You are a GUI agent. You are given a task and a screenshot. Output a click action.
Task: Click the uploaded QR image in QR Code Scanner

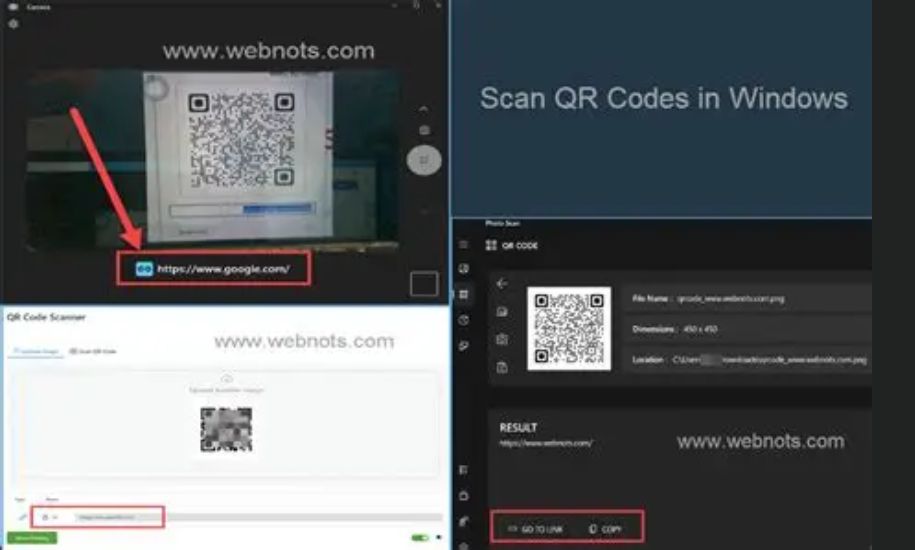226,430
